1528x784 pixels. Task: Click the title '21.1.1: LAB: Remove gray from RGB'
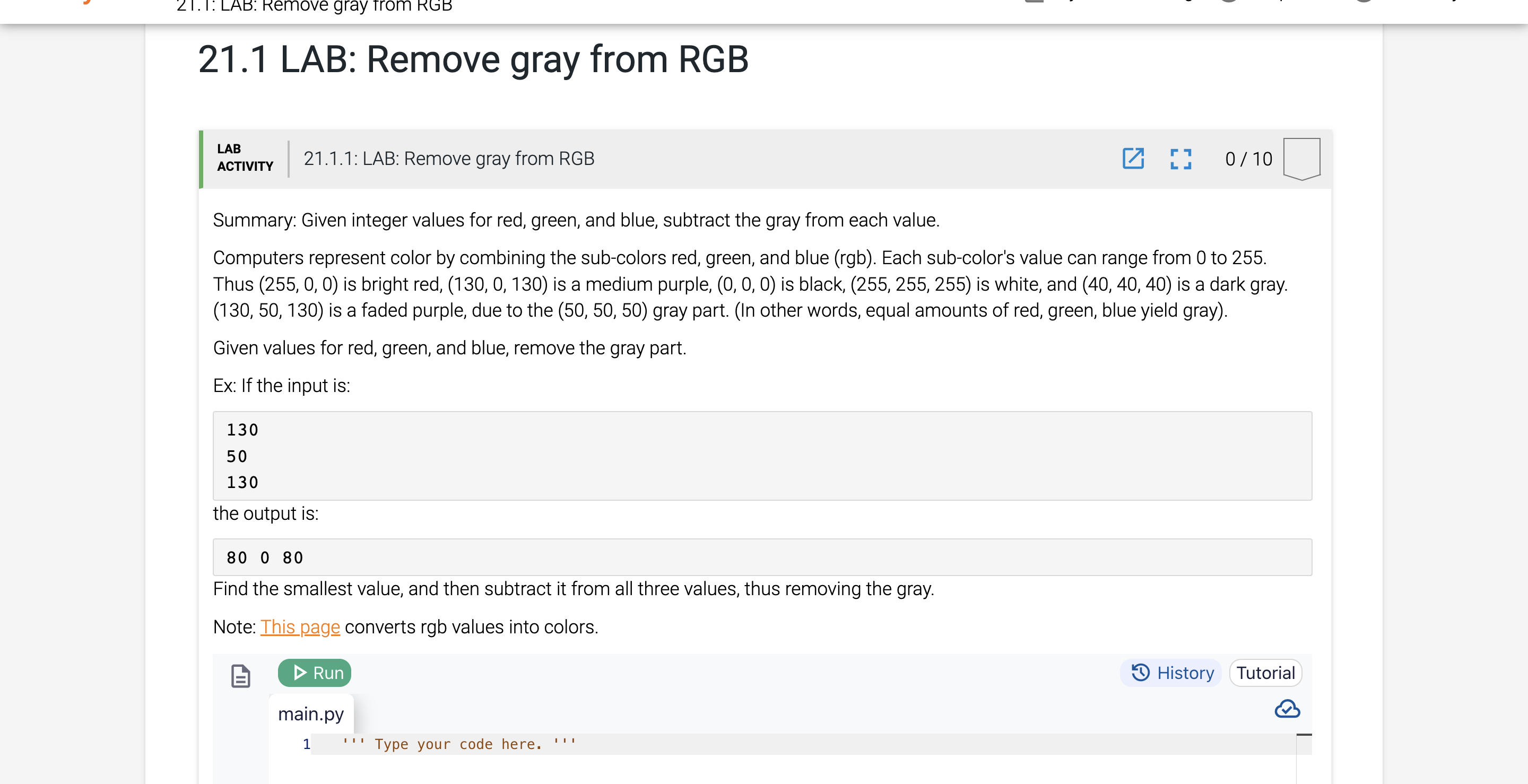449,159
